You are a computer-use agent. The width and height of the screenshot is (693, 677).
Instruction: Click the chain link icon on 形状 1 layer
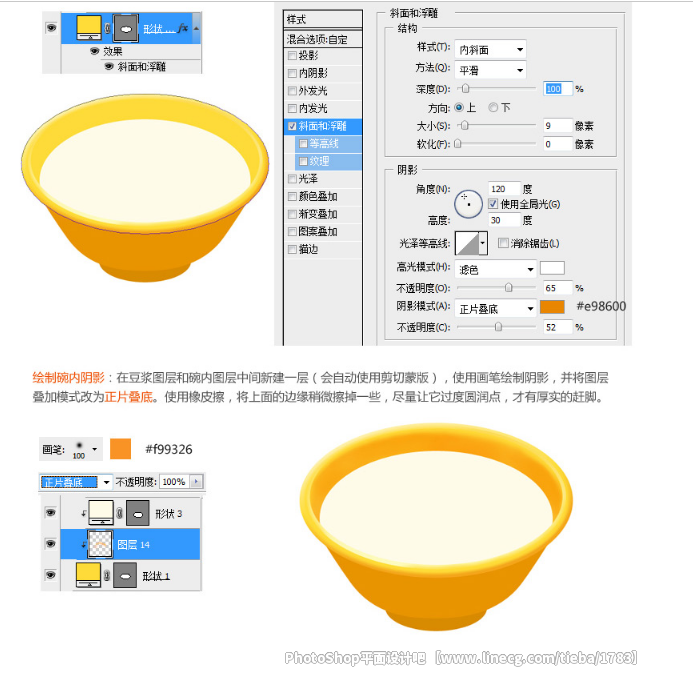107,575
